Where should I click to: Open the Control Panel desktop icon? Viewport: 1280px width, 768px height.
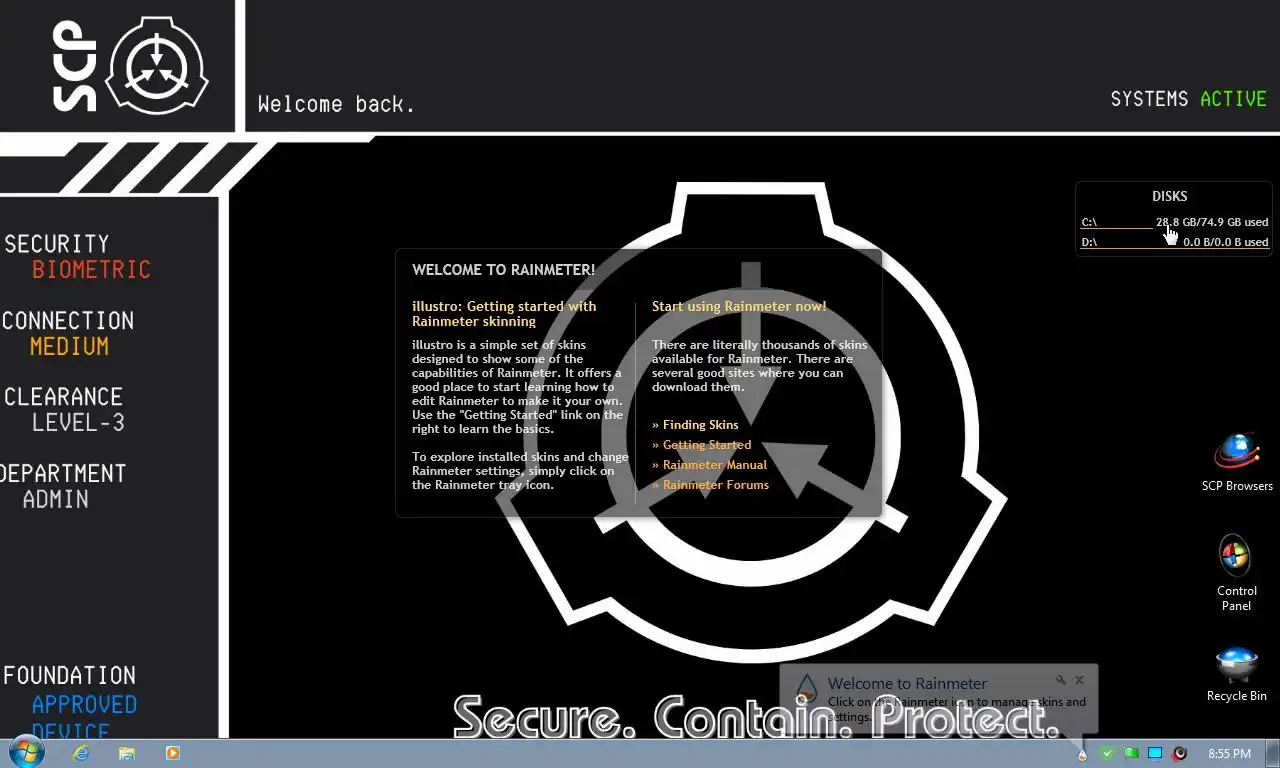(1236, 572)
